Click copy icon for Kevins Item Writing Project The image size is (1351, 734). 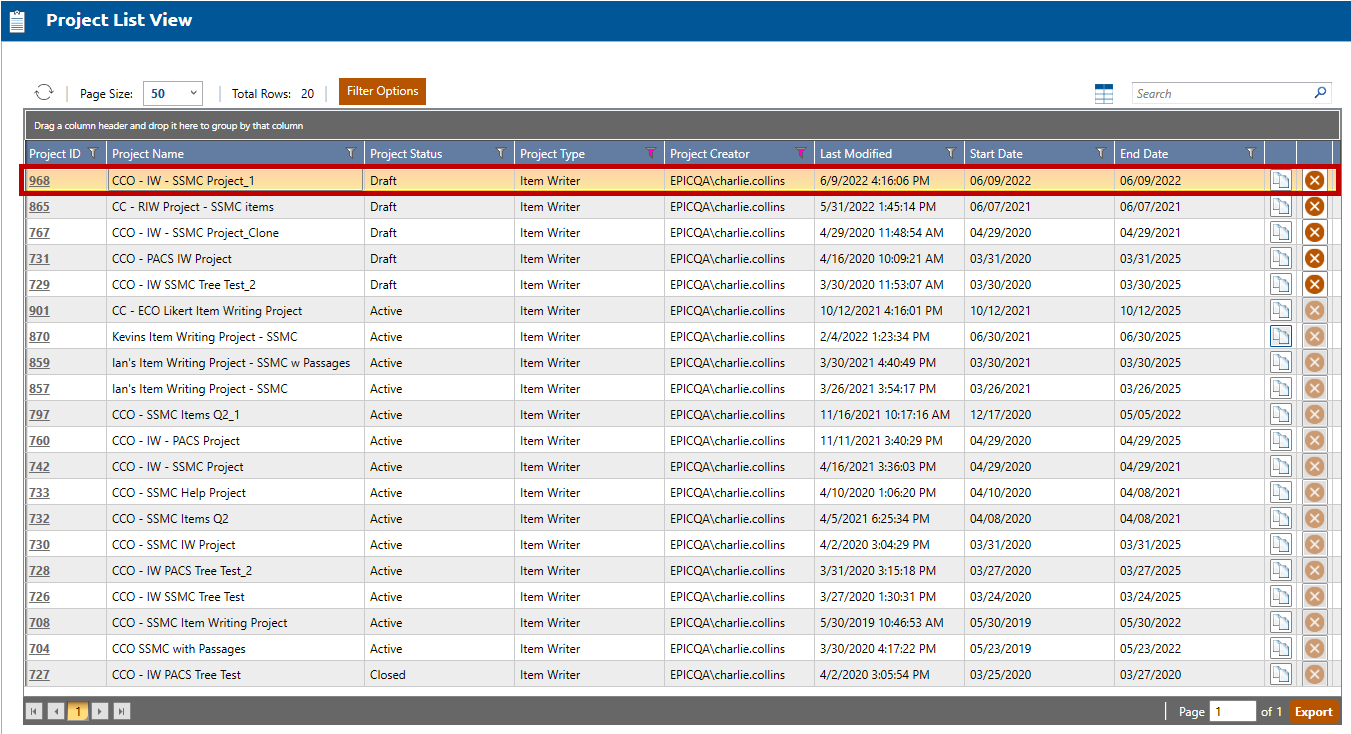(1280, 337)
